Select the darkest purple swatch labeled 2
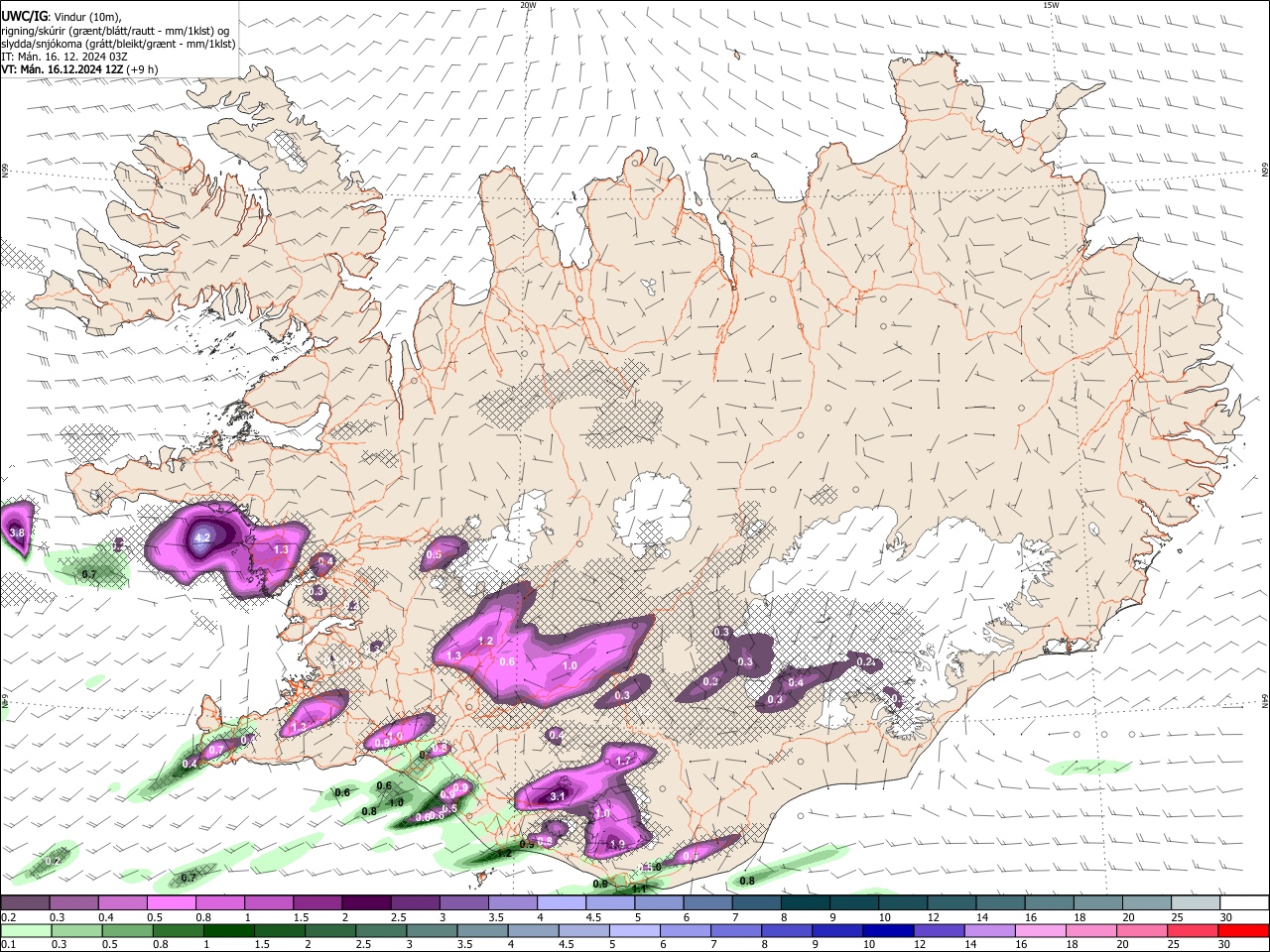Image resolution: width=1270 pixels, height=952 pixels. pyautogui.click(x=366, y=903)
